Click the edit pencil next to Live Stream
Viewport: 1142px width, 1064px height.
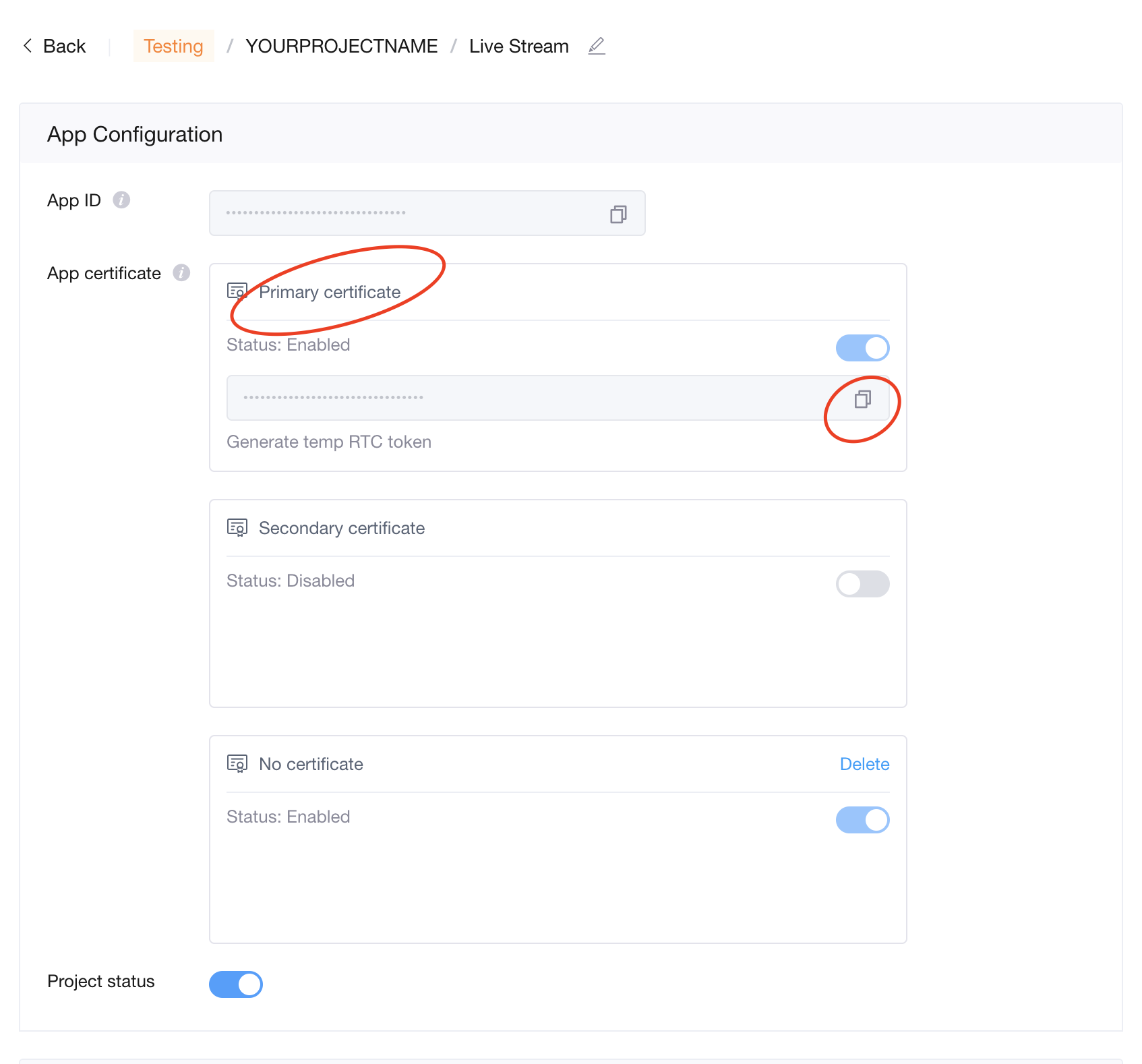(x=597, y=46)
